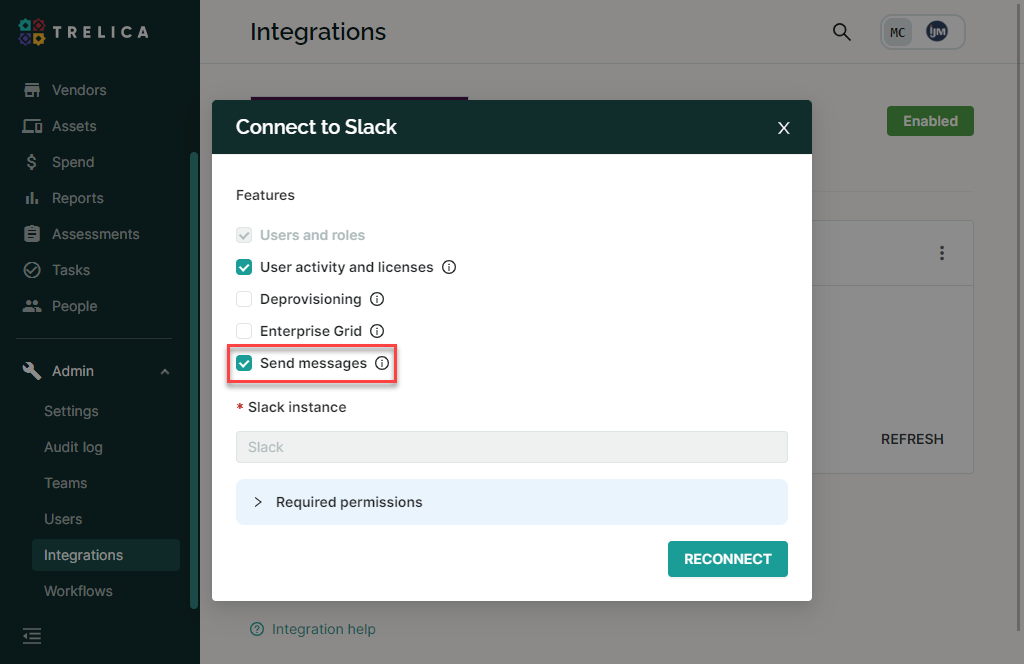Image resolution: width=1024 pixels, height=664 pixels.
Task: Open the Users admin page
Action: point(63,519)
